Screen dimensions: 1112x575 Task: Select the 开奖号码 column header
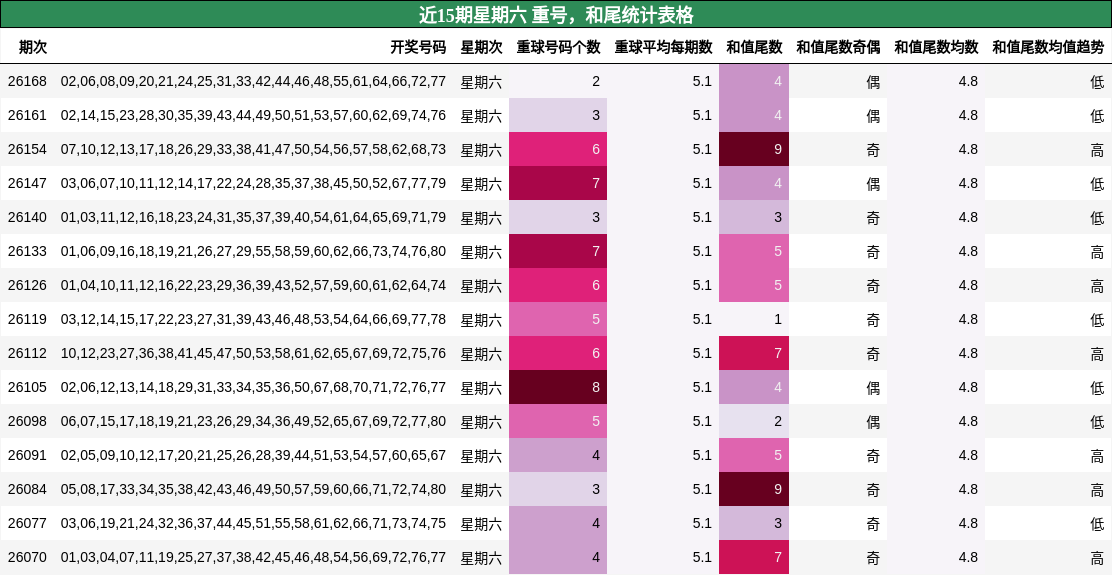tap(418, 48)
